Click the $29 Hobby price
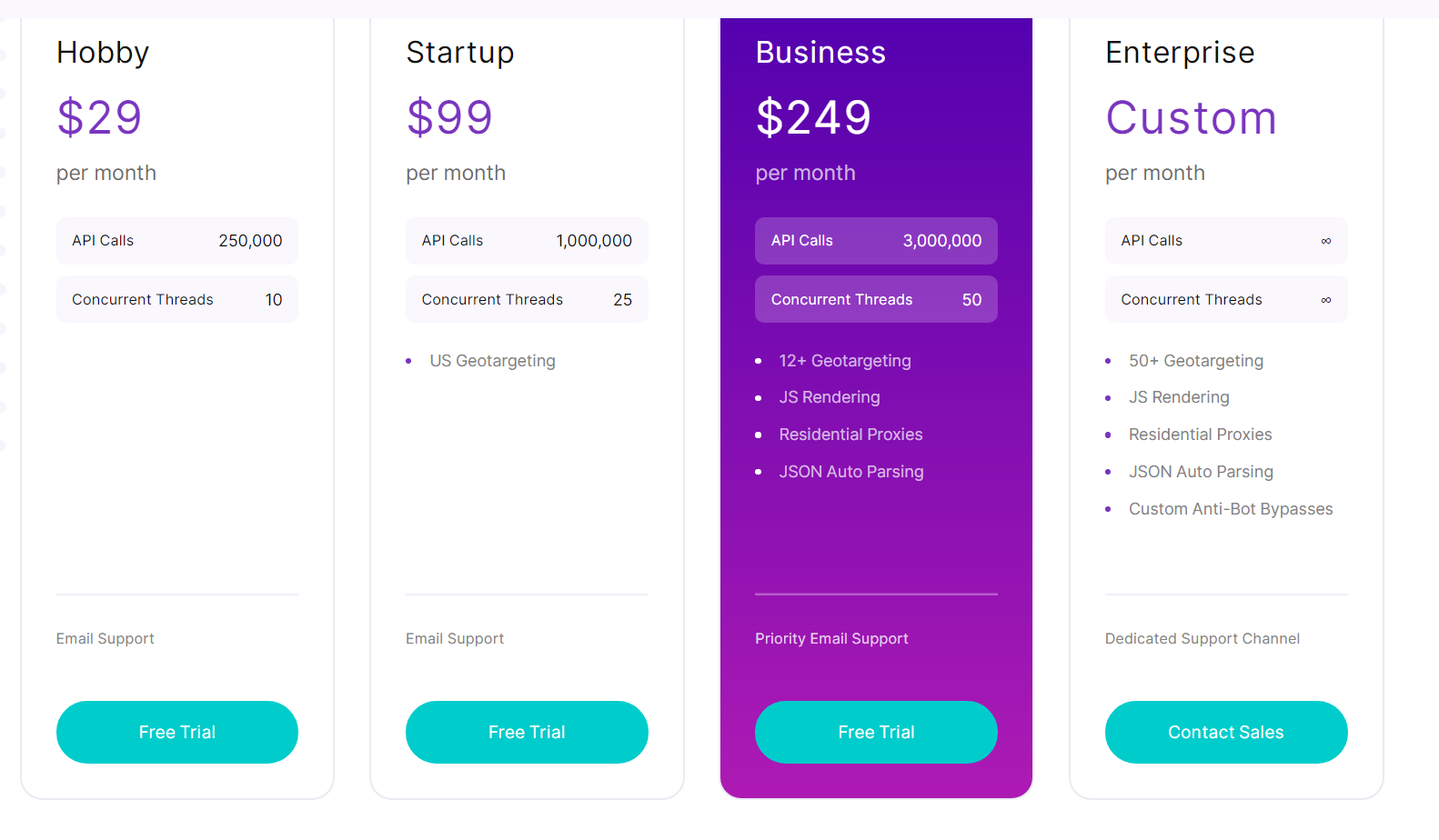The image size is (1439, 840). pos(99,117)
